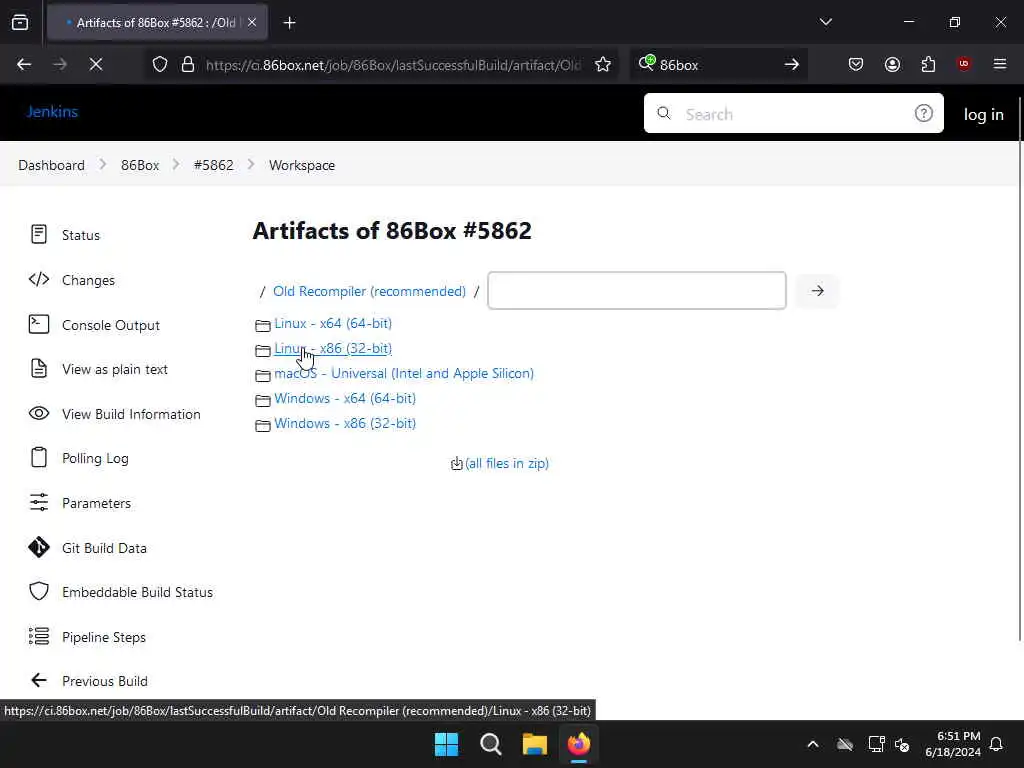Open the Windows - x86 (32-bit) folder link
Viewport: 1024px width, 768px height.
coord(345,423)
